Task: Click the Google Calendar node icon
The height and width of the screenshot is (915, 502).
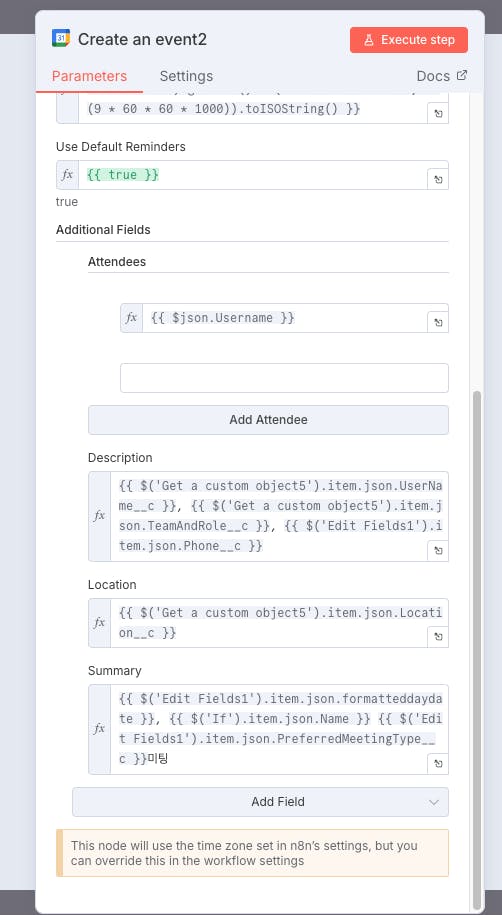Action: (x=61, y=39)
